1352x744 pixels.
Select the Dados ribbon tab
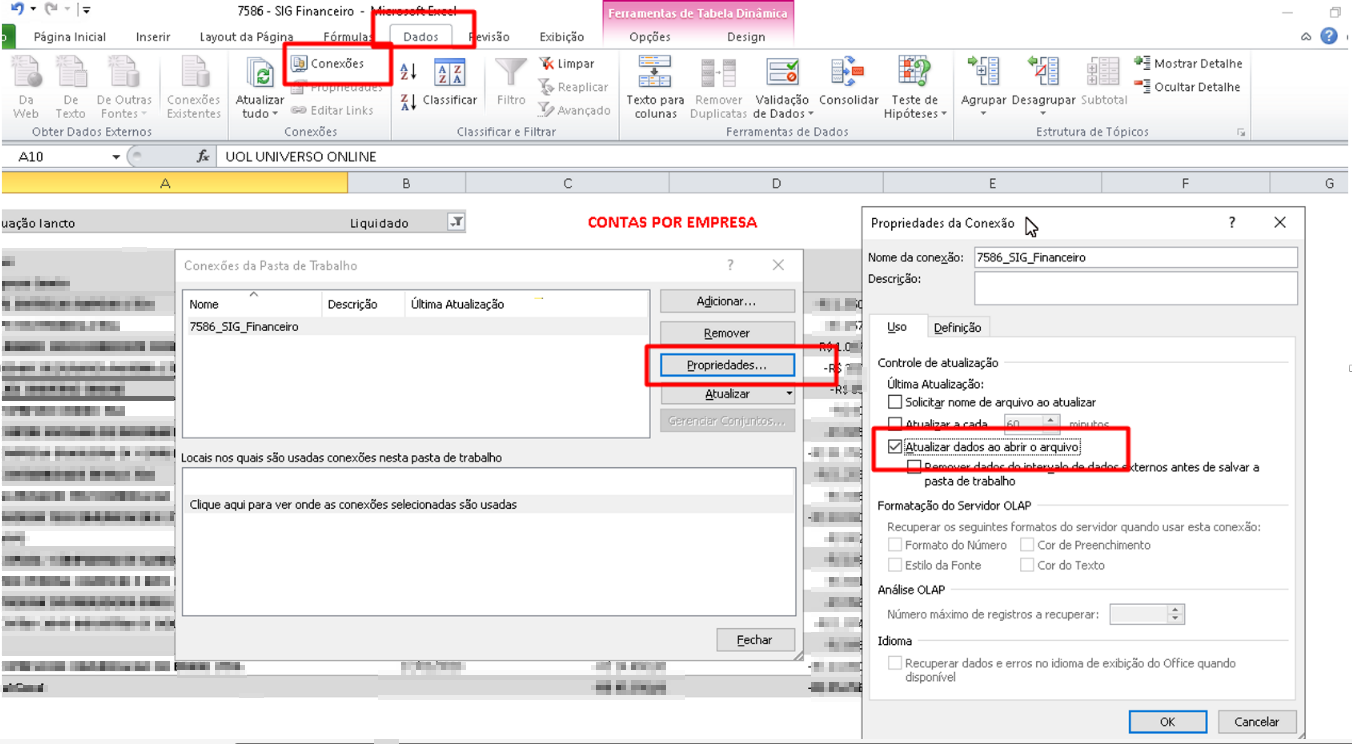421,37
